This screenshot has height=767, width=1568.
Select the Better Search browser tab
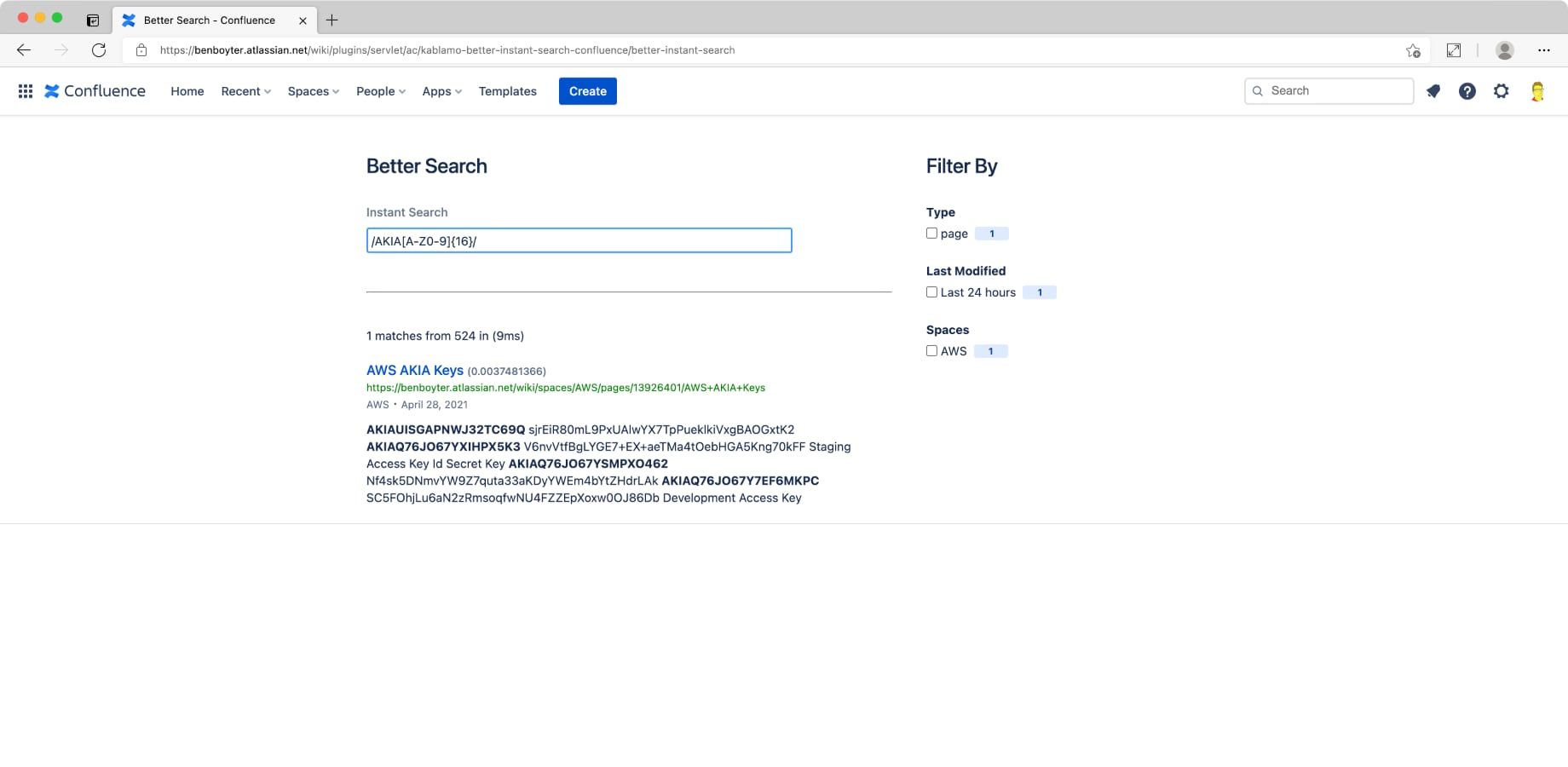(x=213, y=20)
